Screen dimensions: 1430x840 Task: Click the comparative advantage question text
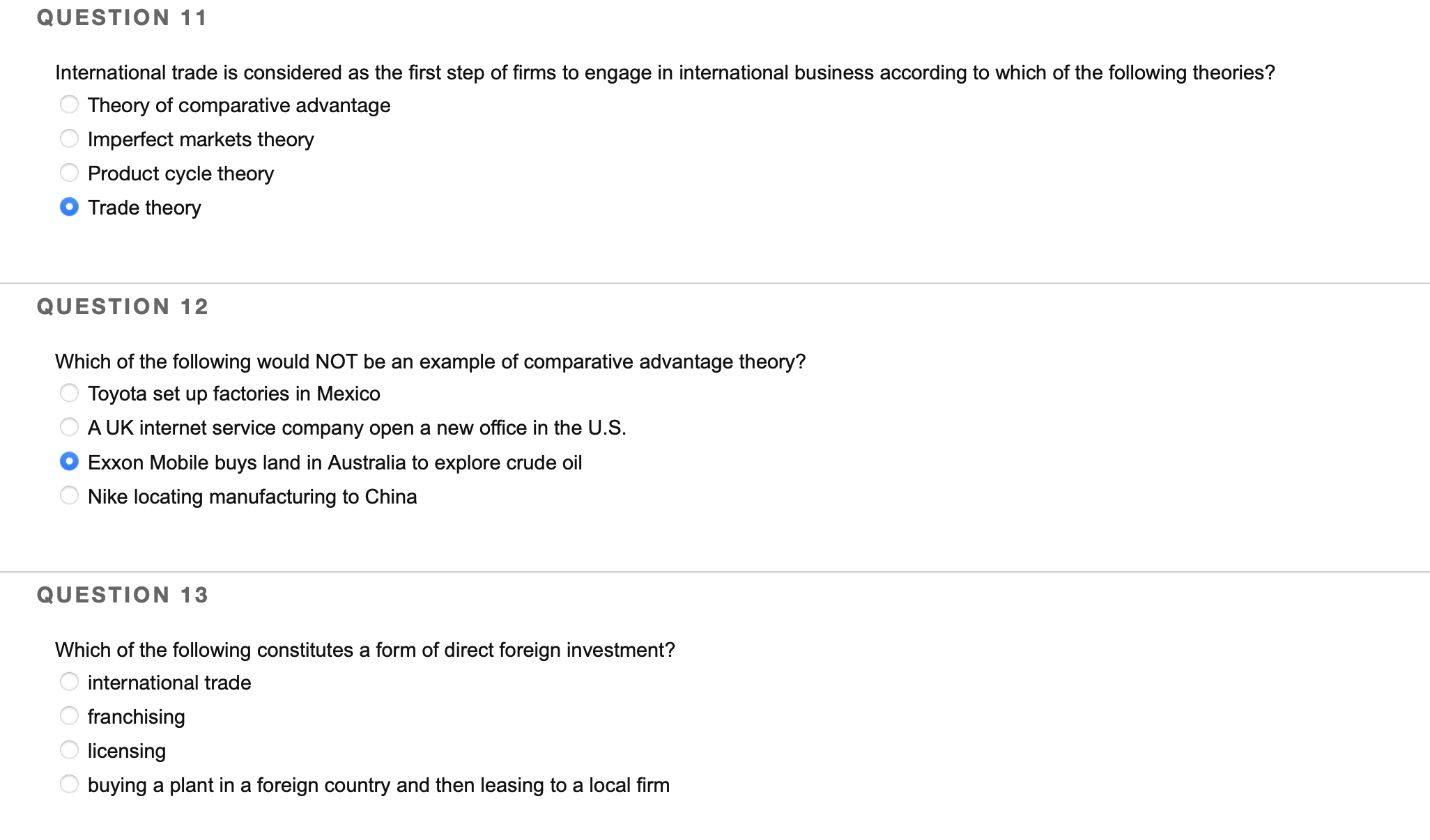click(431, 361)
